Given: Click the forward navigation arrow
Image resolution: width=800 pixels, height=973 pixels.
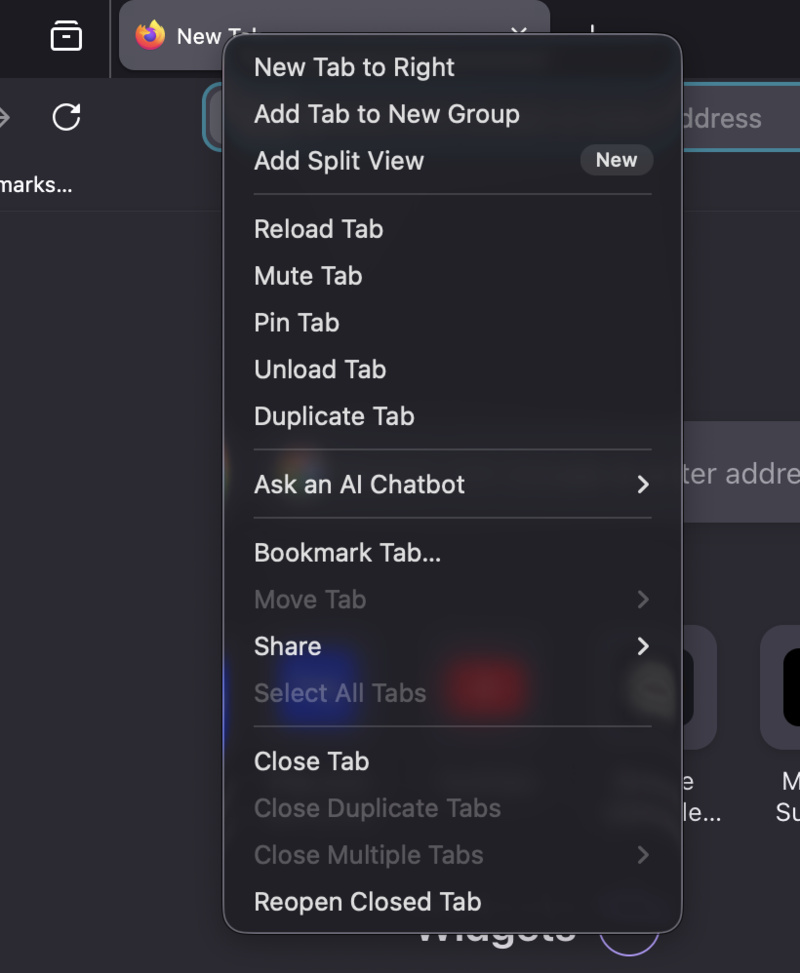Looking at the screenshot, I should pos(4,117).
